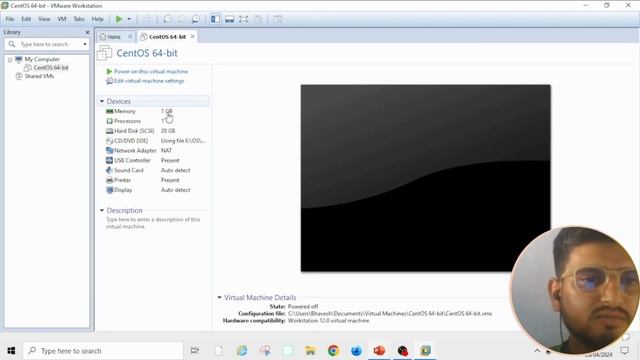The height and width of the screenshot is (360, 640).
Task: Take a snapshot using the toolbar icon
Action: coord(167,19)
